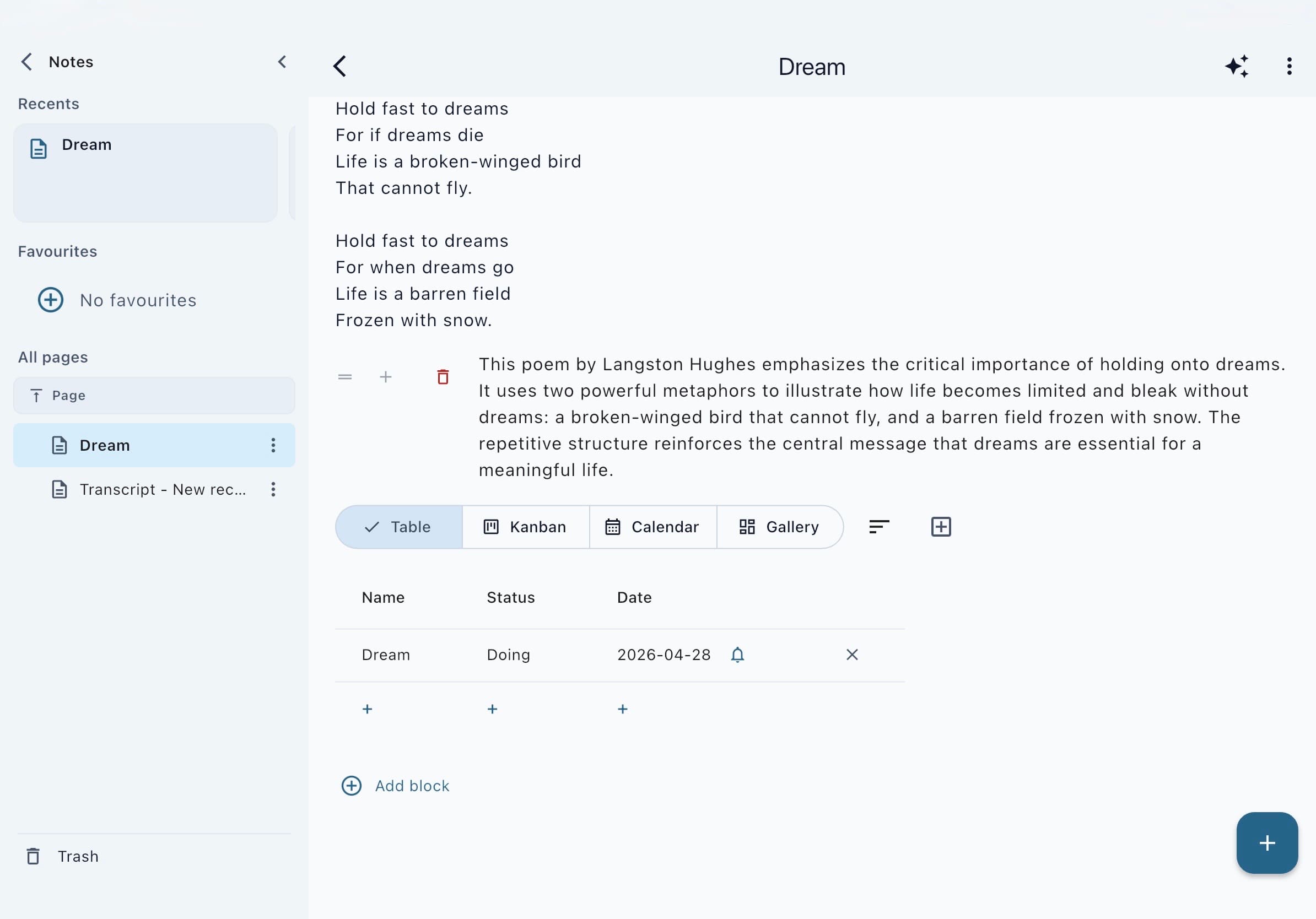1316x919 pixels.
Task: Click the Name column header
Action: click(384, 598)
